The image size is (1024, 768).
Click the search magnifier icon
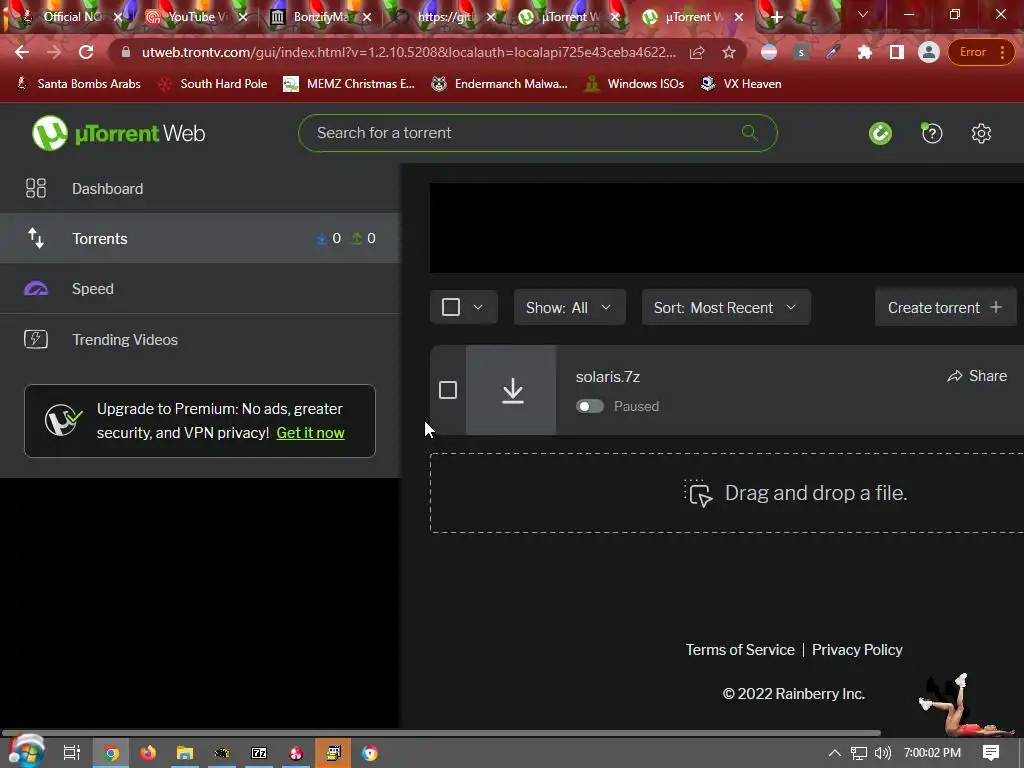coord(749,133)
